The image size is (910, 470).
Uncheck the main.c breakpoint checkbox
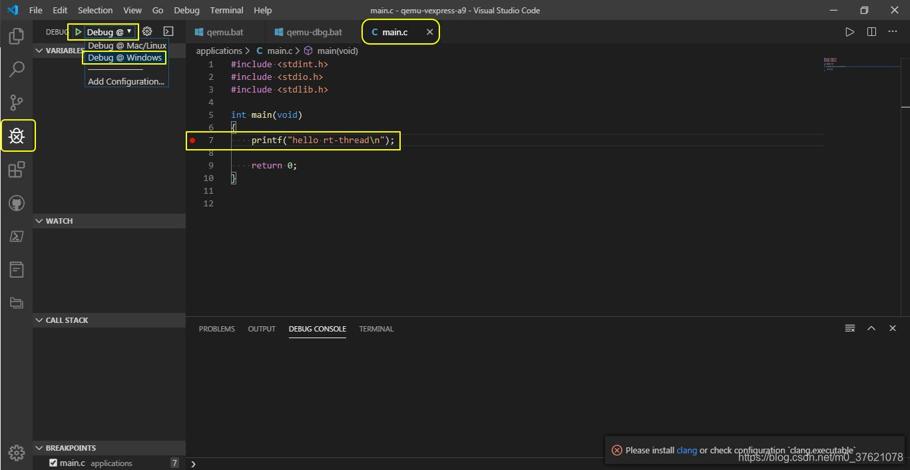tap(53, 463)
